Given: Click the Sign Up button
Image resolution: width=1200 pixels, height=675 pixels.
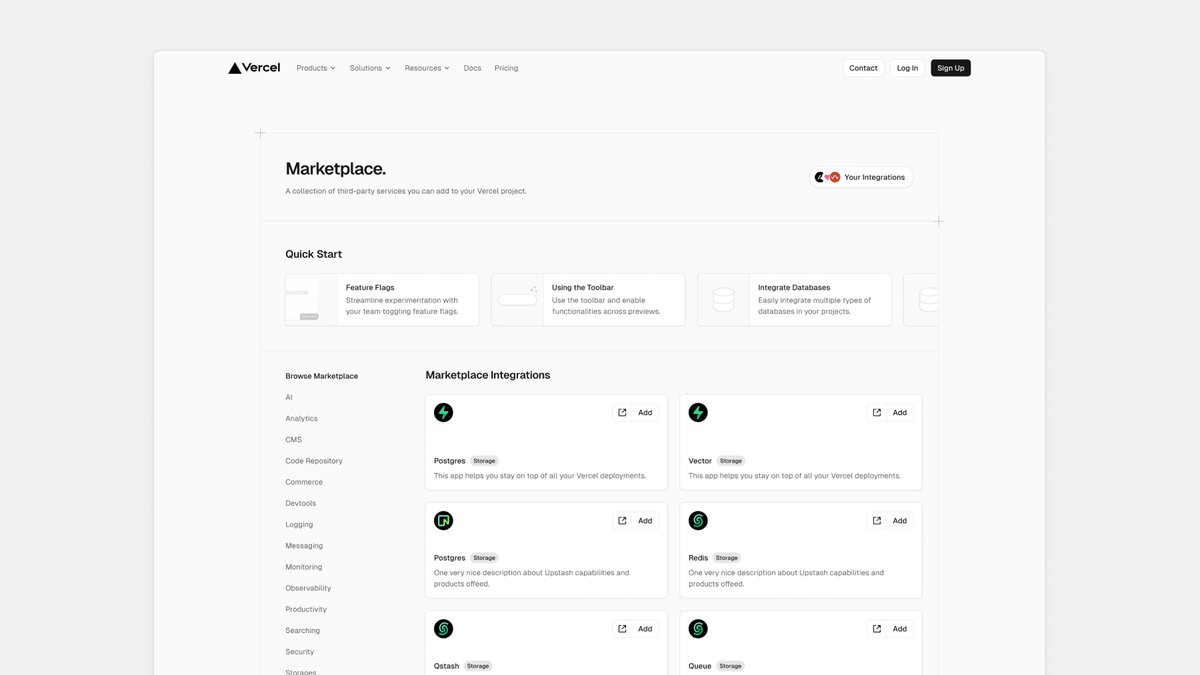Looking at the screenshot, I should 950,67.
